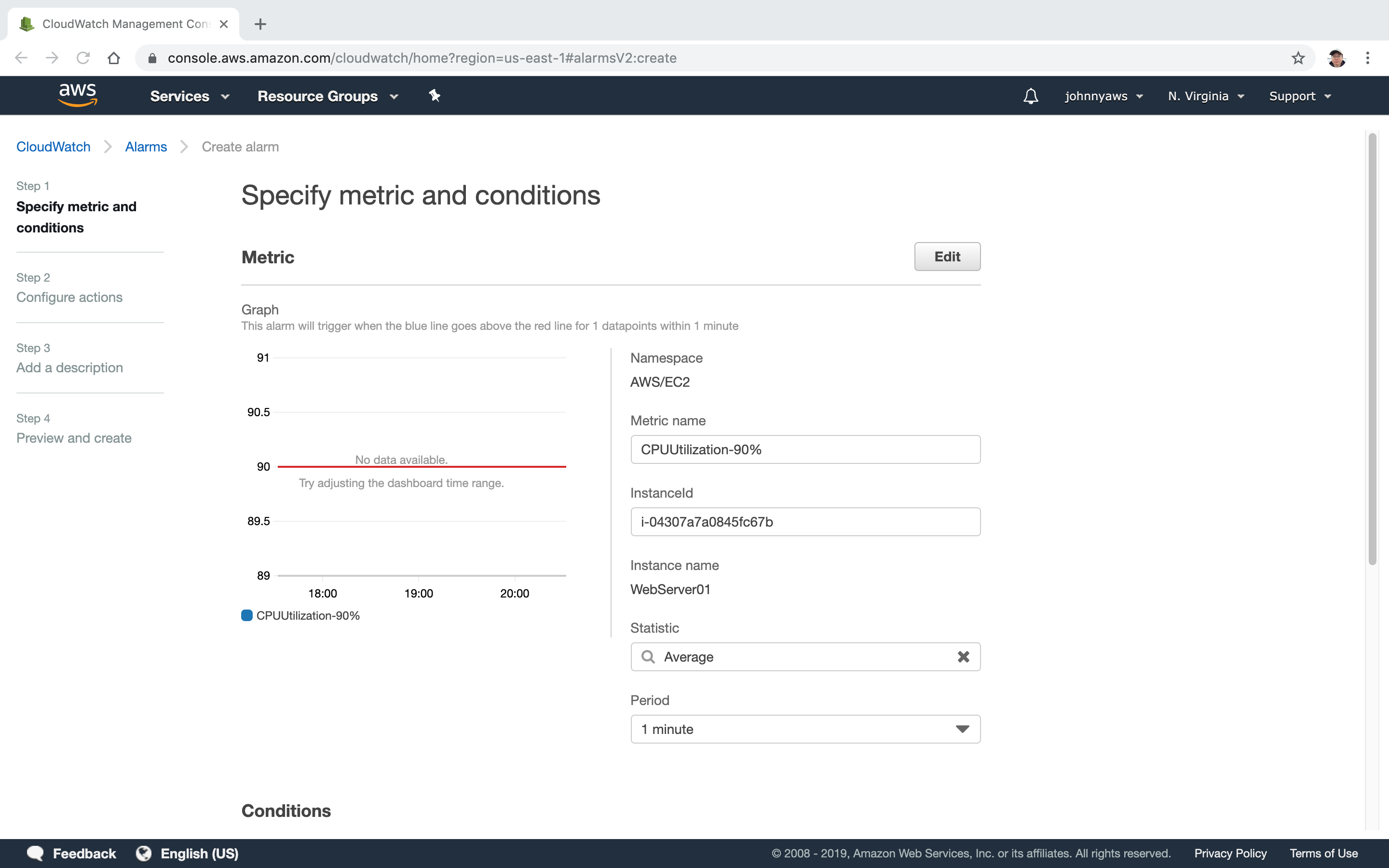Click the Metric name input field
This screenshot has width=1389, height=868.
(x=805, y=449)
